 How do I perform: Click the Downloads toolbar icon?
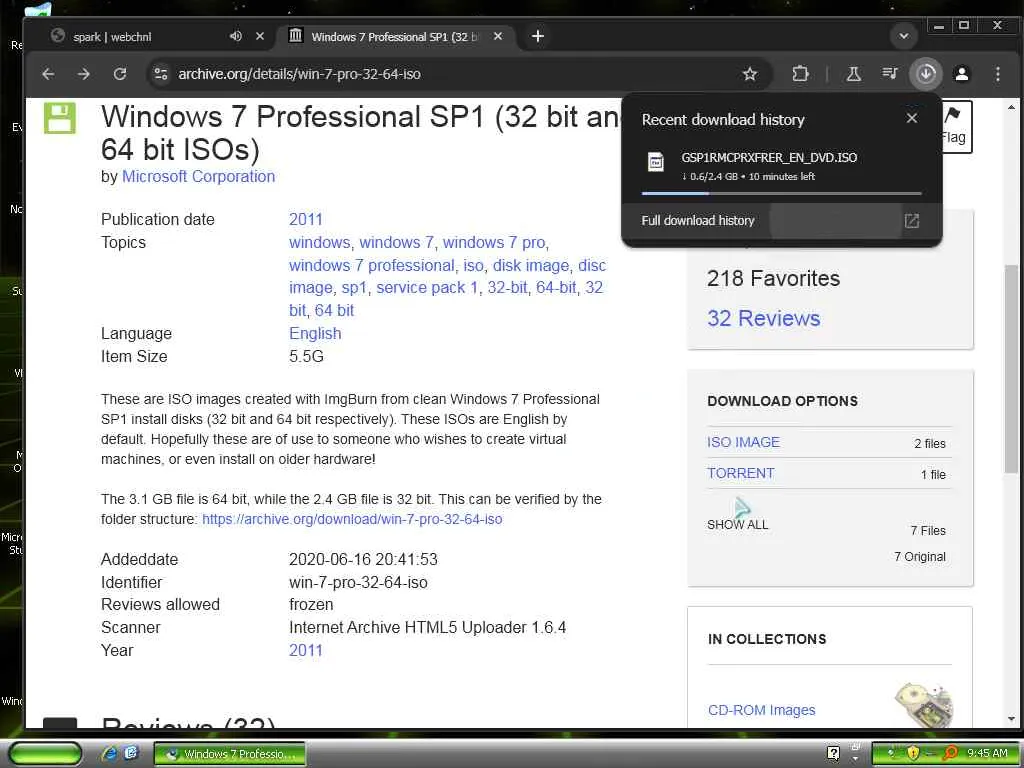point(926,74)
